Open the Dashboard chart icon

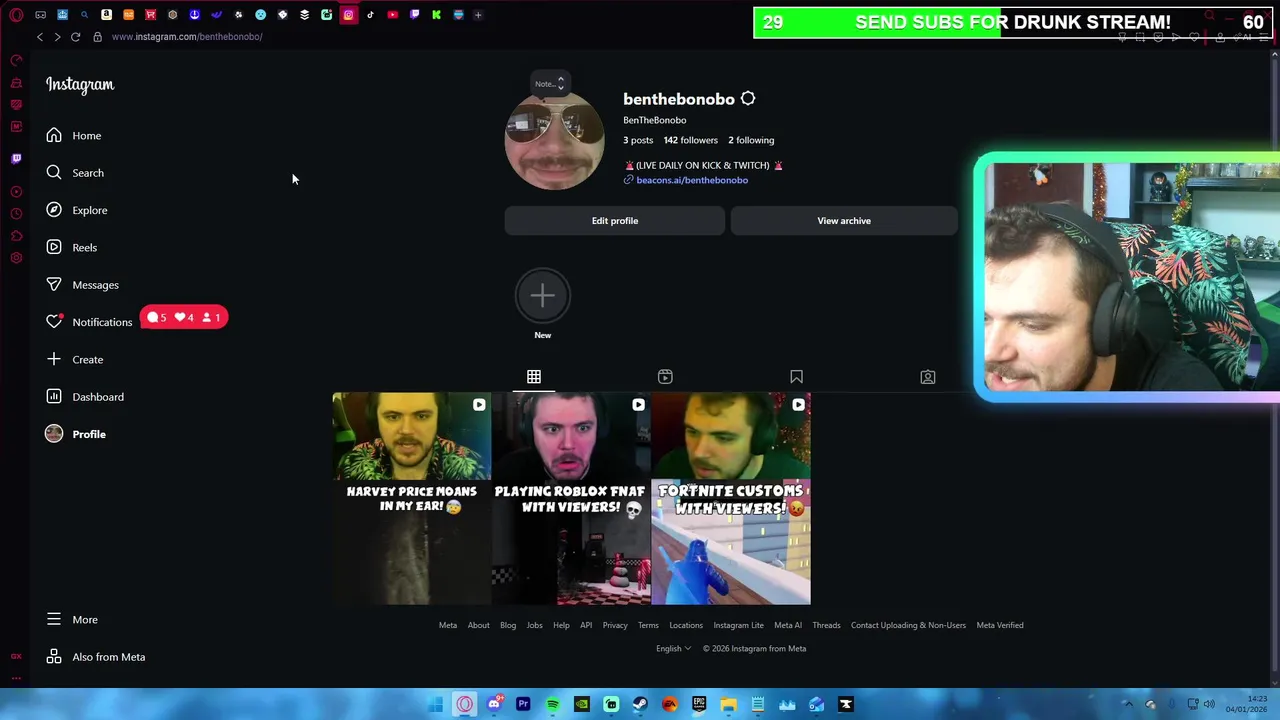(54, 397)
